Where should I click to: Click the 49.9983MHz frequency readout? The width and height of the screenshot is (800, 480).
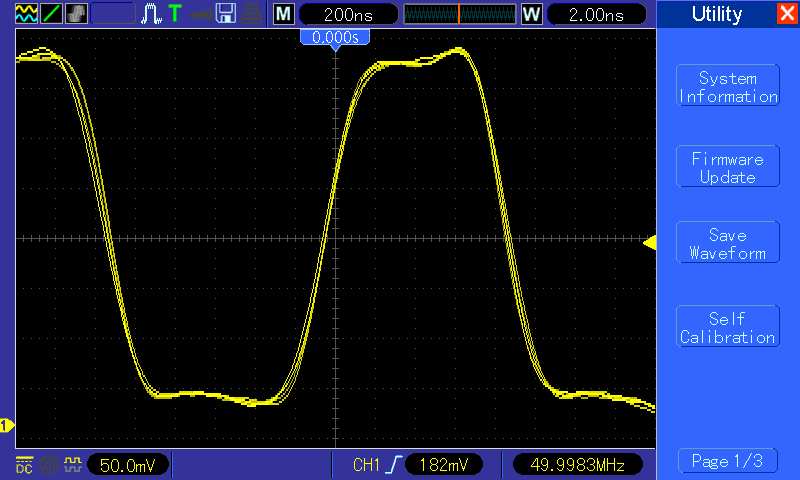point(577,465)
